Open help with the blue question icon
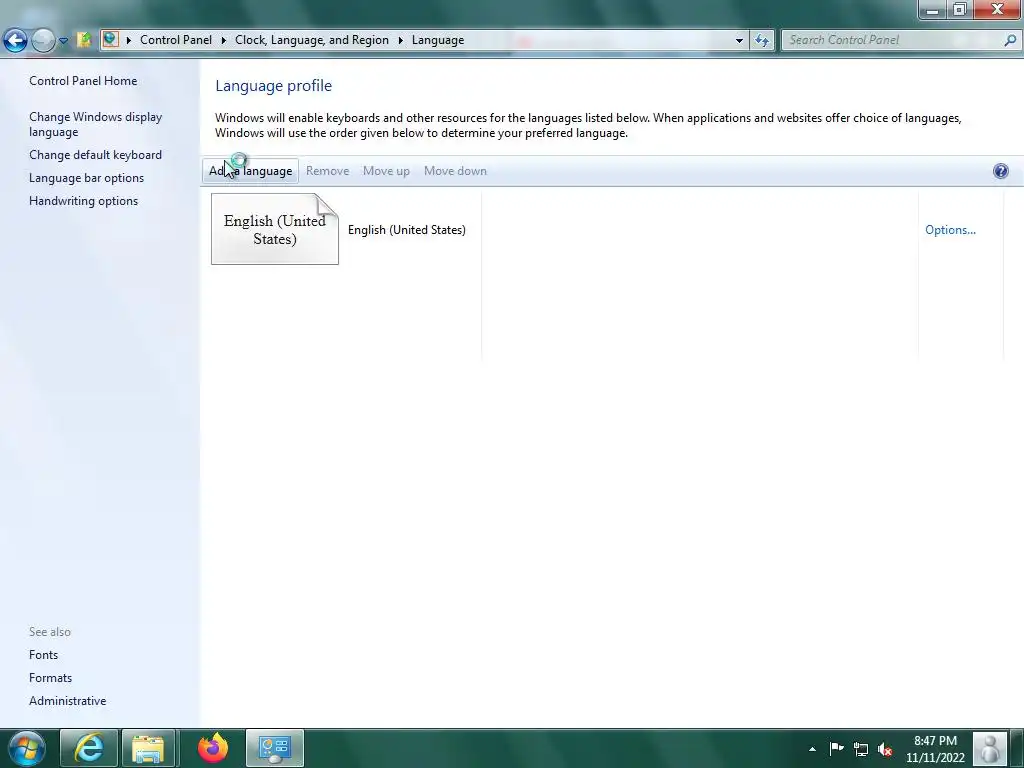The height and width of the screenshot is (768, 1024). click(x=1000, y=171)
